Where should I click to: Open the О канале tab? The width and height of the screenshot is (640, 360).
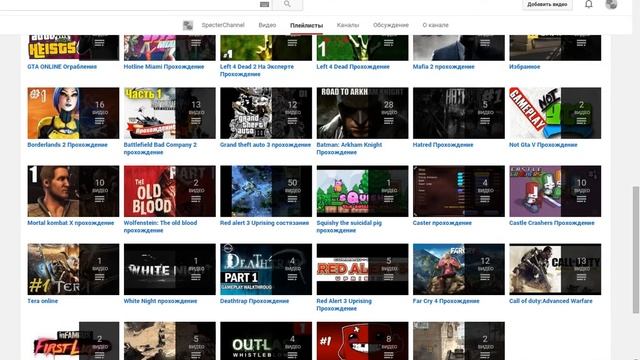point(435,25)
